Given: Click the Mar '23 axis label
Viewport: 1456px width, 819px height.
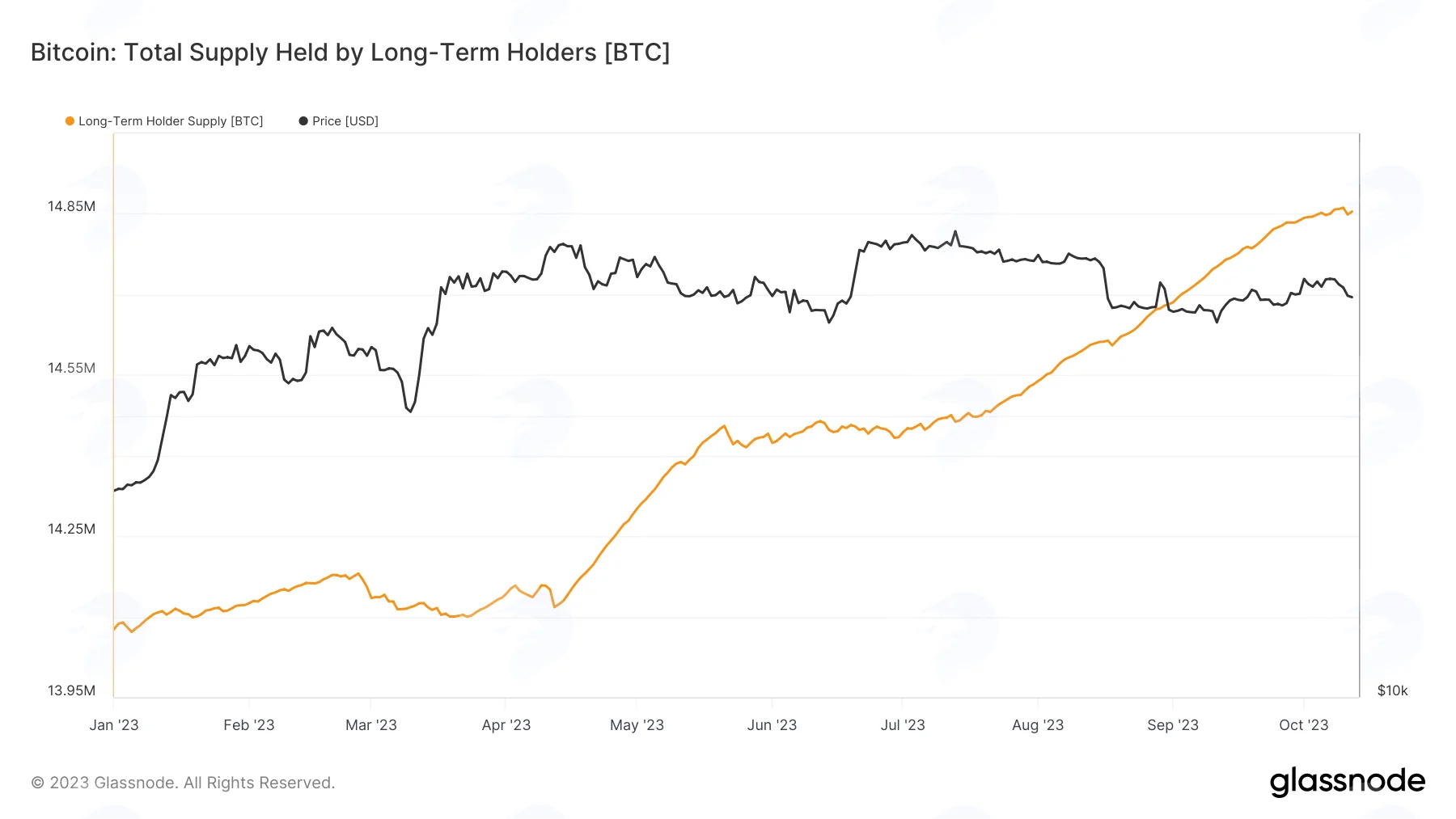Looking at the screenshot, I should [x=371, y=725].
